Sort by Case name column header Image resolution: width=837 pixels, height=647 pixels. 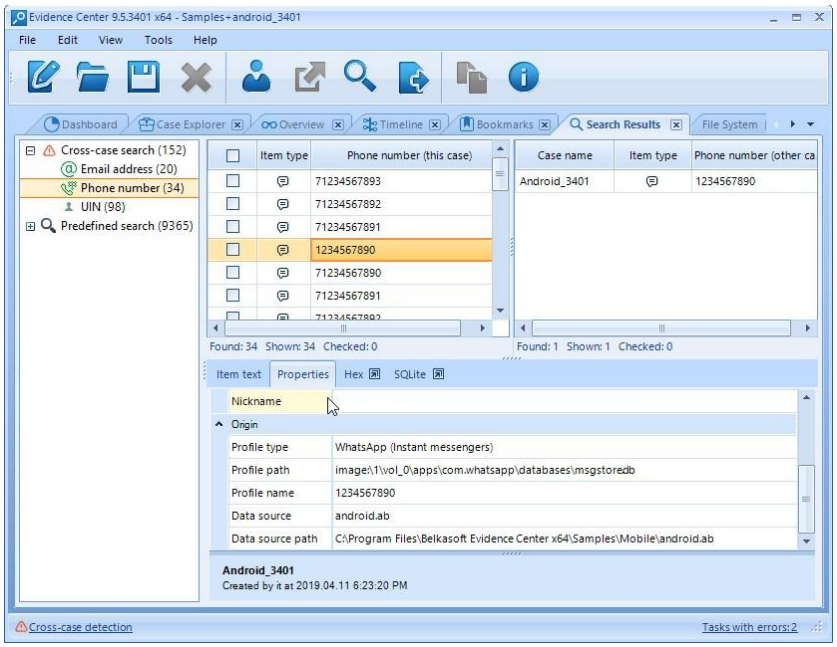(564, 155)
